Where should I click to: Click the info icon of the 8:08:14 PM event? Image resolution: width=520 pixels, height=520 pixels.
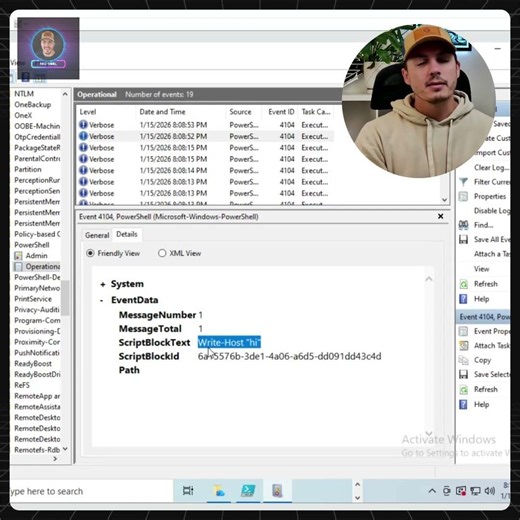(83, 170)
